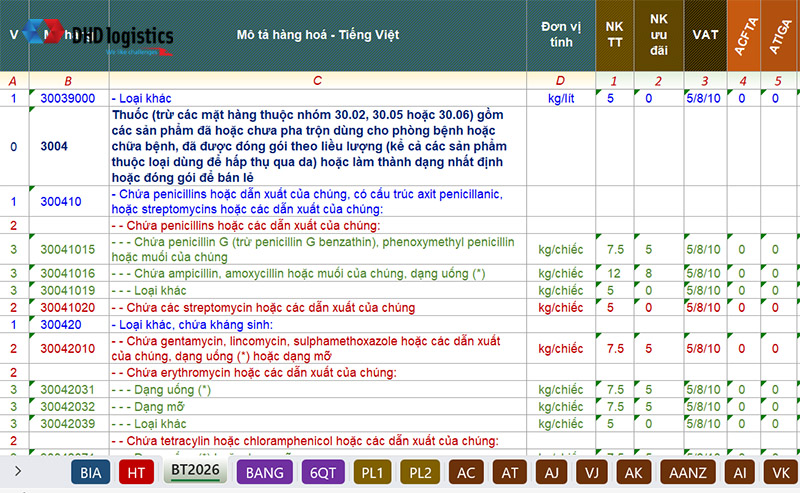
Task: Open the AK tab button
Action: (x=633, y=473)
